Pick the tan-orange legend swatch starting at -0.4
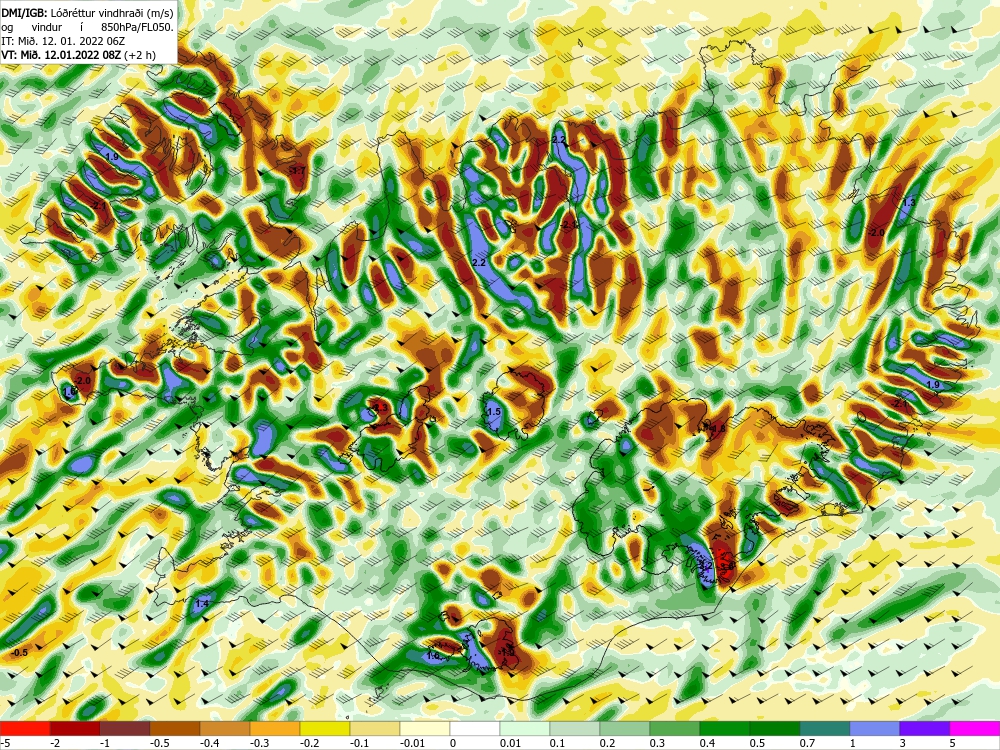Screen dimensions: 1000x750 (225, 729)
